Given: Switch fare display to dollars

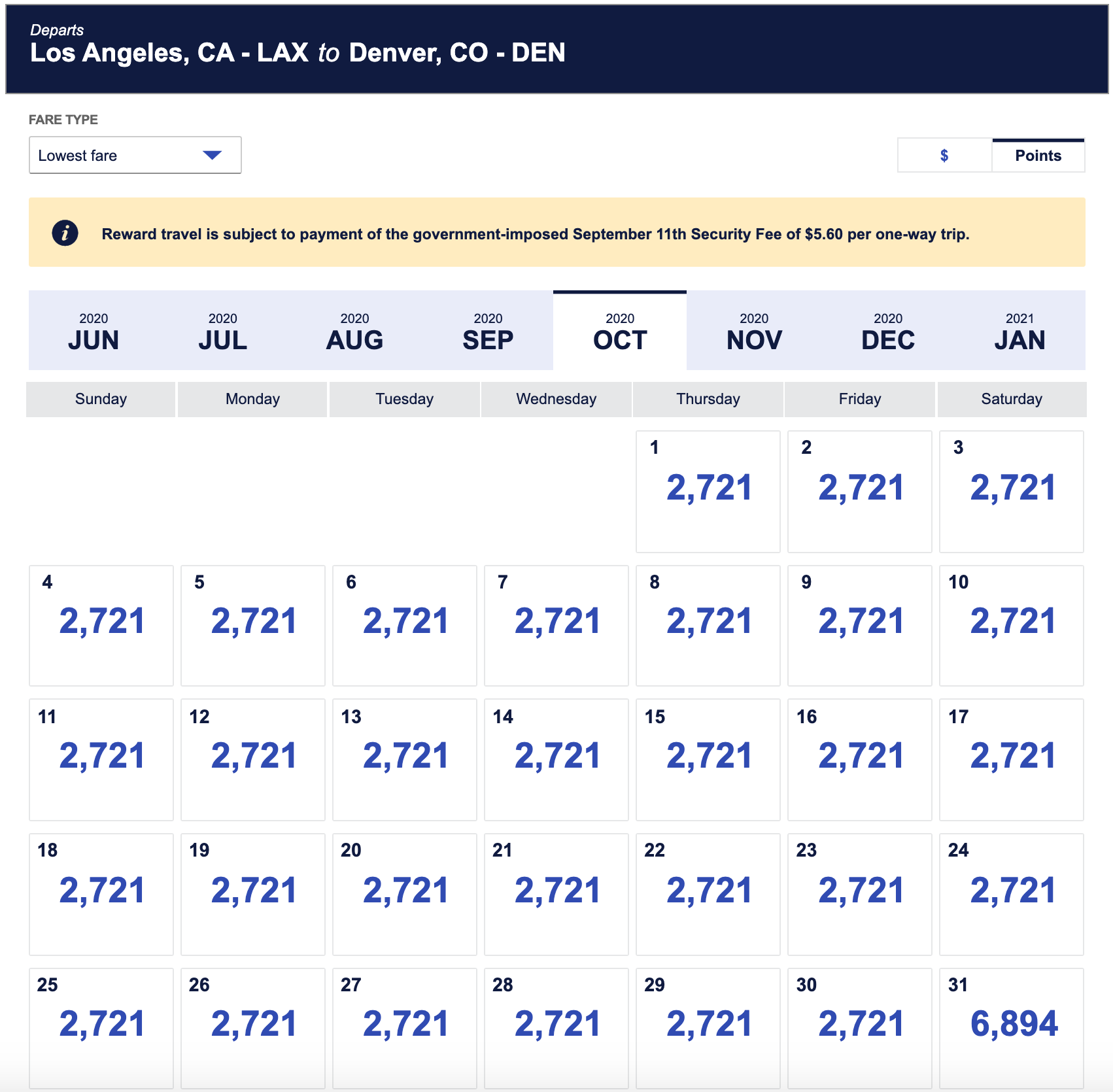Looking at the screenshot, I should [944, 156].
